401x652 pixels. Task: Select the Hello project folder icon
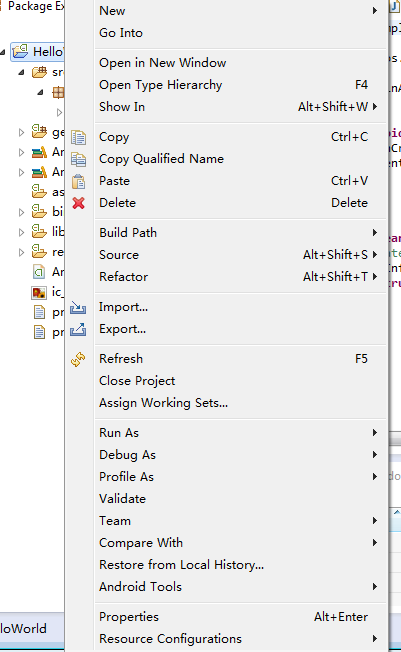click(20, 52)
